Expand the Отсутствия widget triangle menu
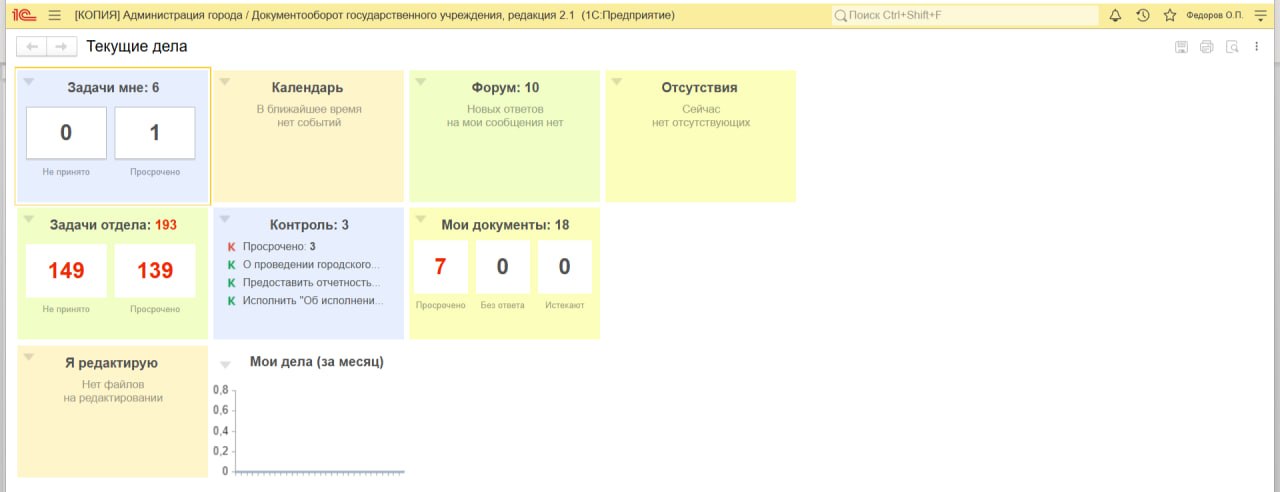The height and width of the screenshot is (492, 1280). 617,82
